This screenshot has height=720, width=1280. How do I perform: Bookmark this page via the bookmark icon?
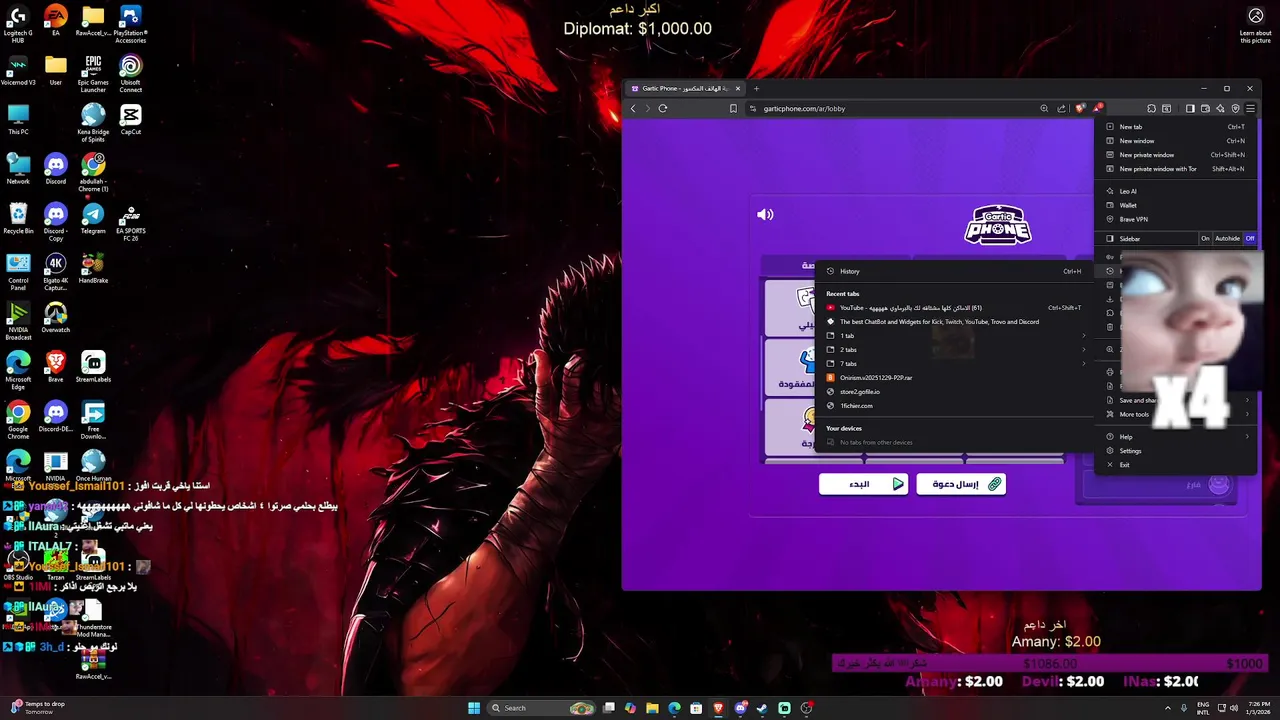733,108
